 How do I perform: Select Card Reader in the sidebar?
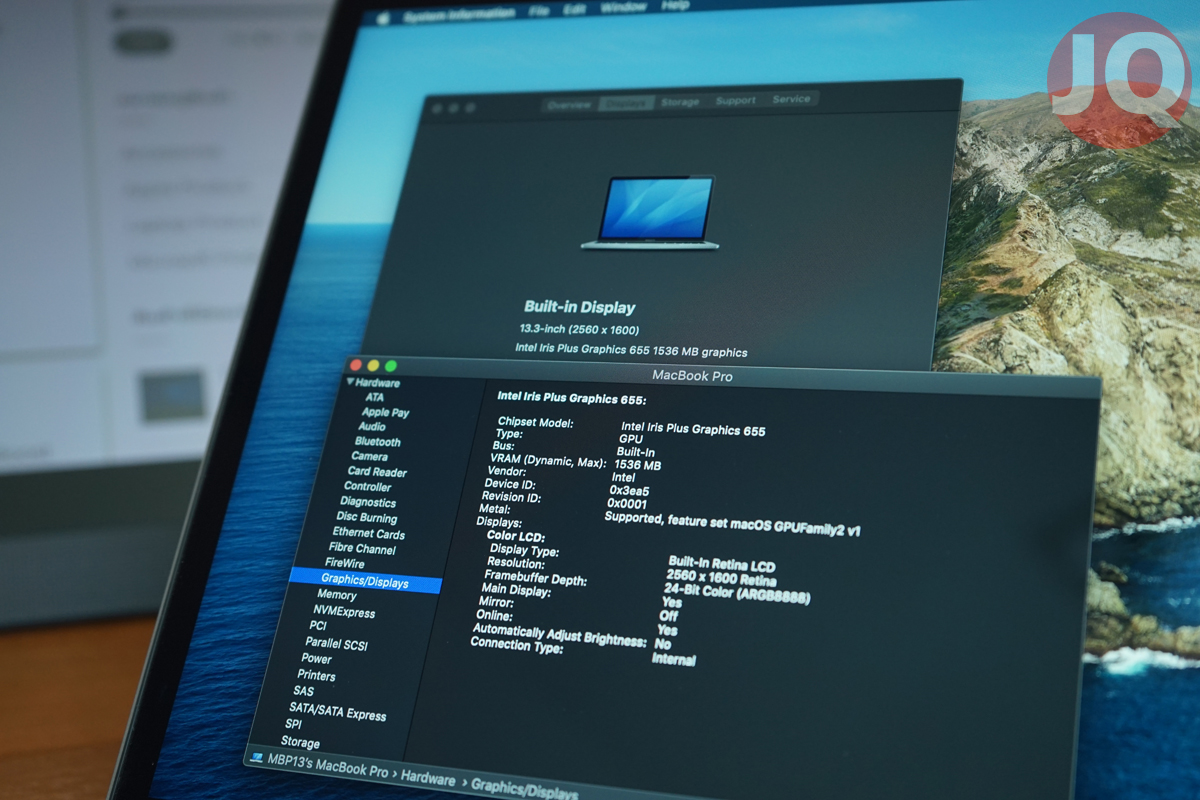pos(377,472)
